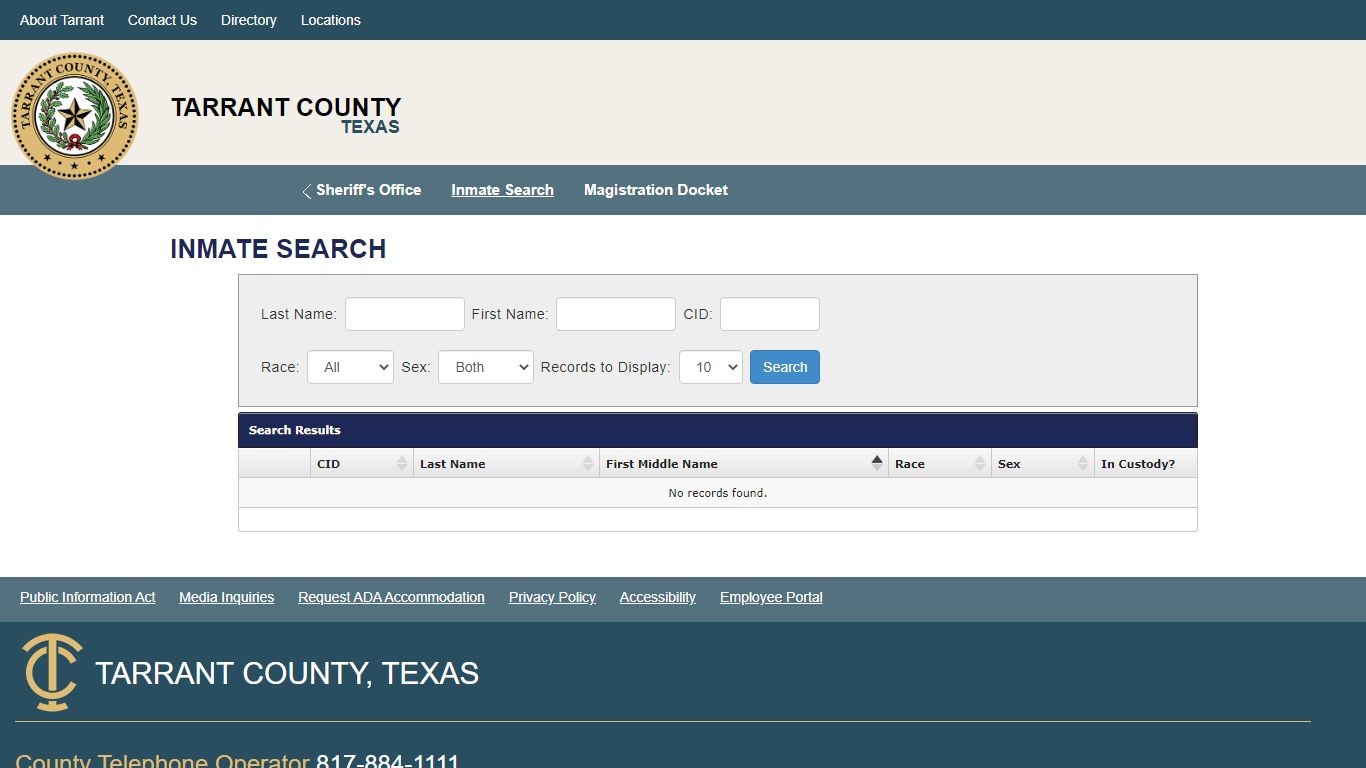Focus the Last Name input field
The height and width of the screenshot is (768, 1366).
pos(405,314)
